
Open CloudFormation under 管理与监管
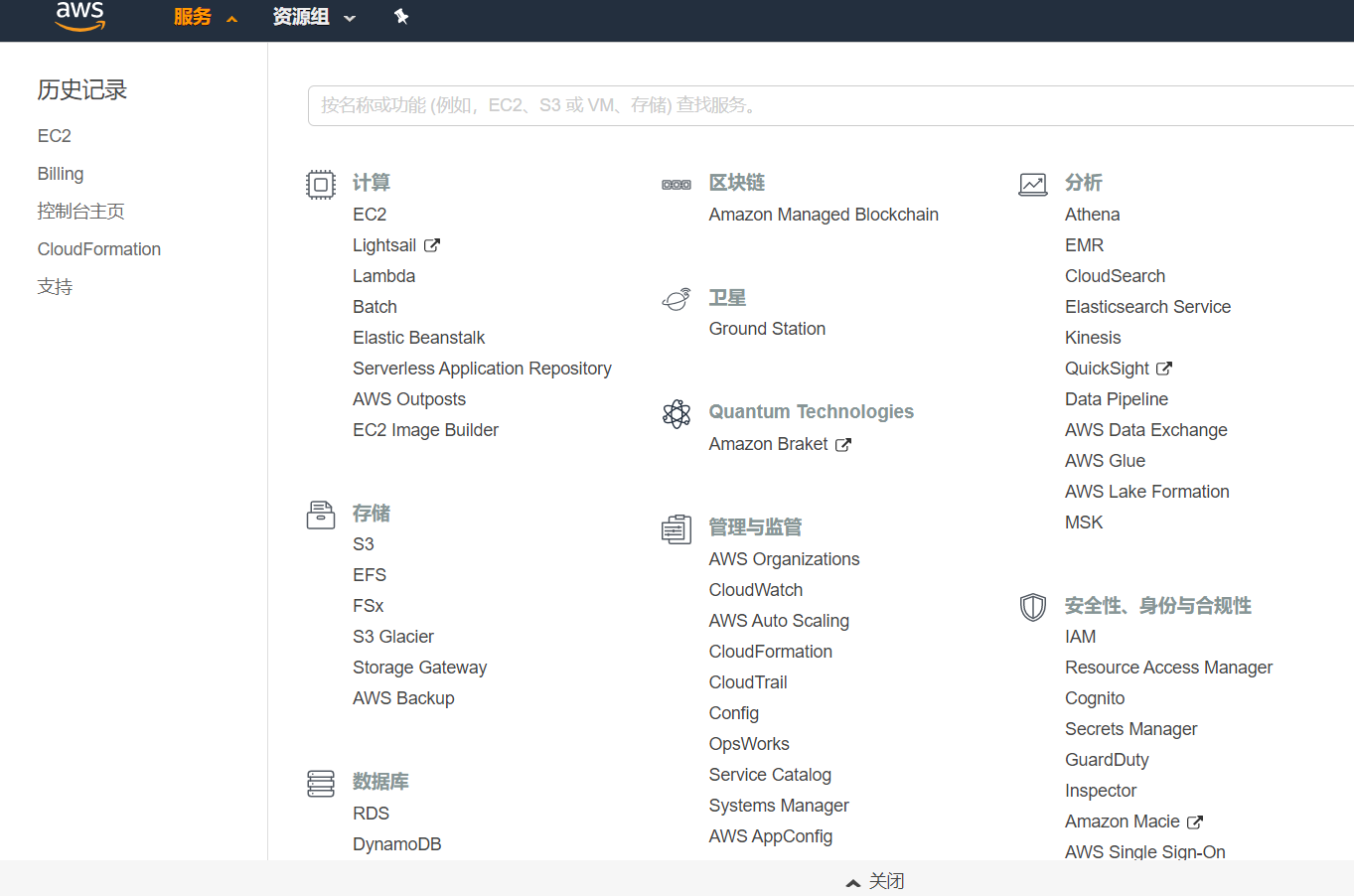(x=771, y=652)
